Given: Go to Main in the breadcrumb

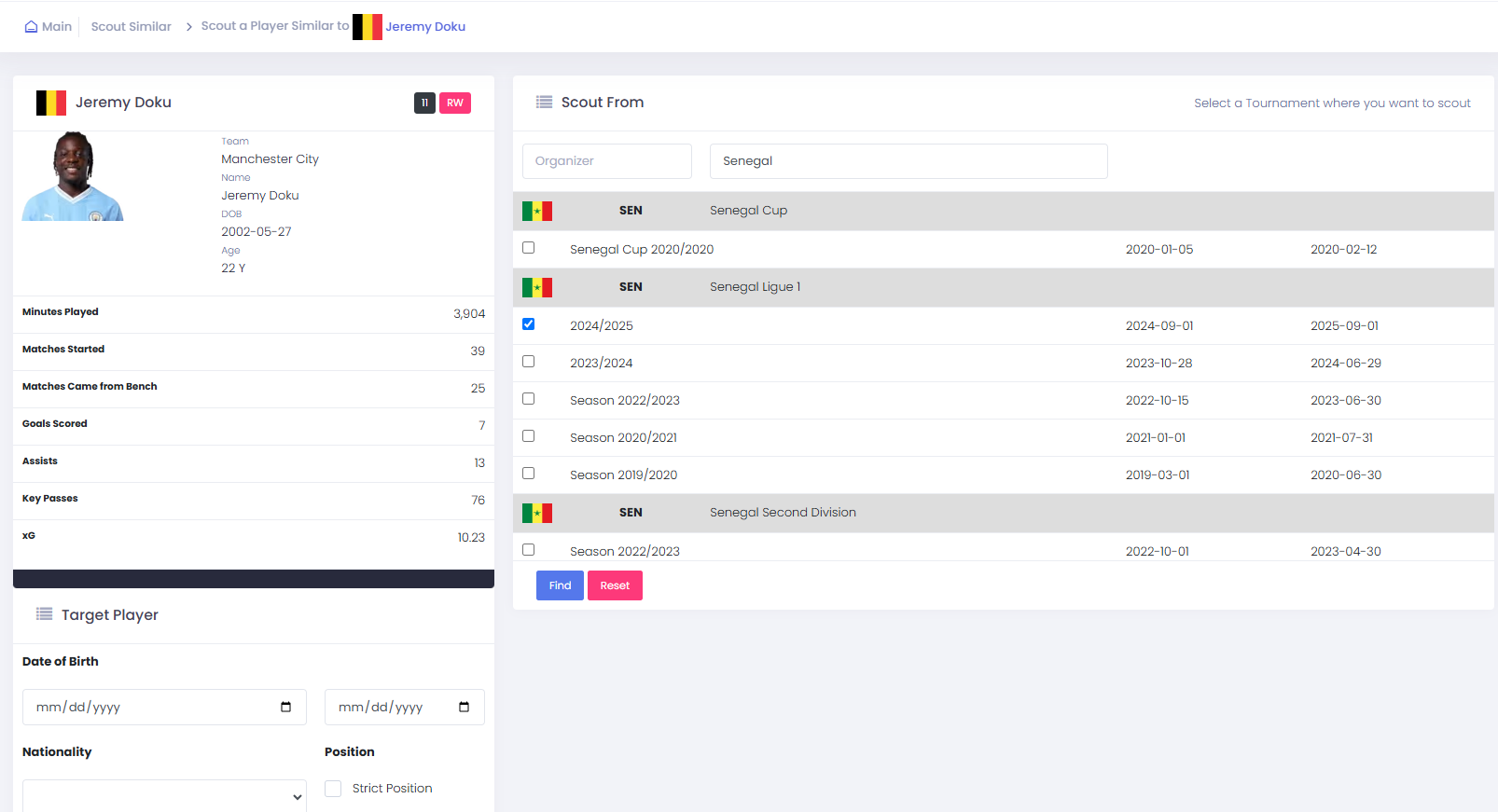Looking at the screenshot, I should tap(57, 27).
